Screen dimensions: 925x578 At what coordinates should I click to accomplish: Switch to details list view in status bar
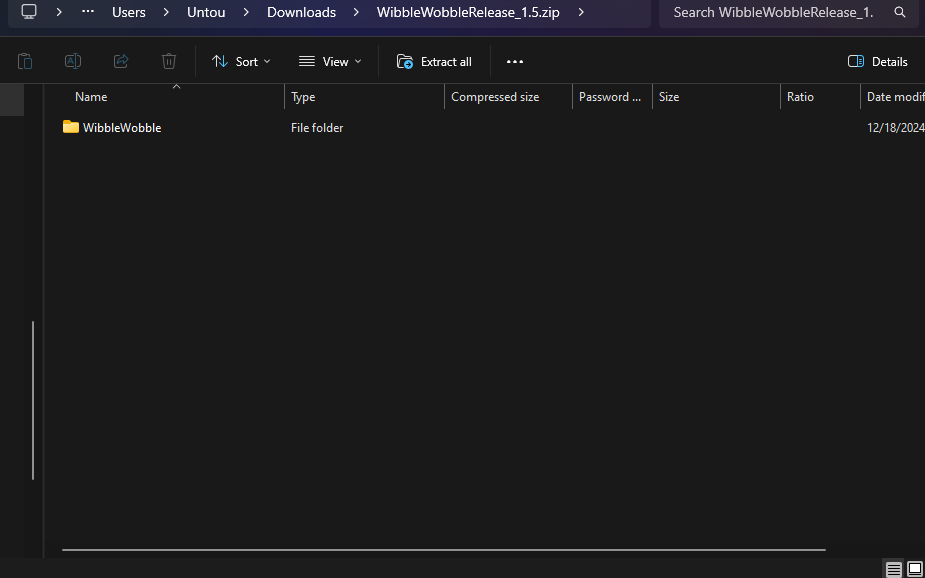(893, 569)
